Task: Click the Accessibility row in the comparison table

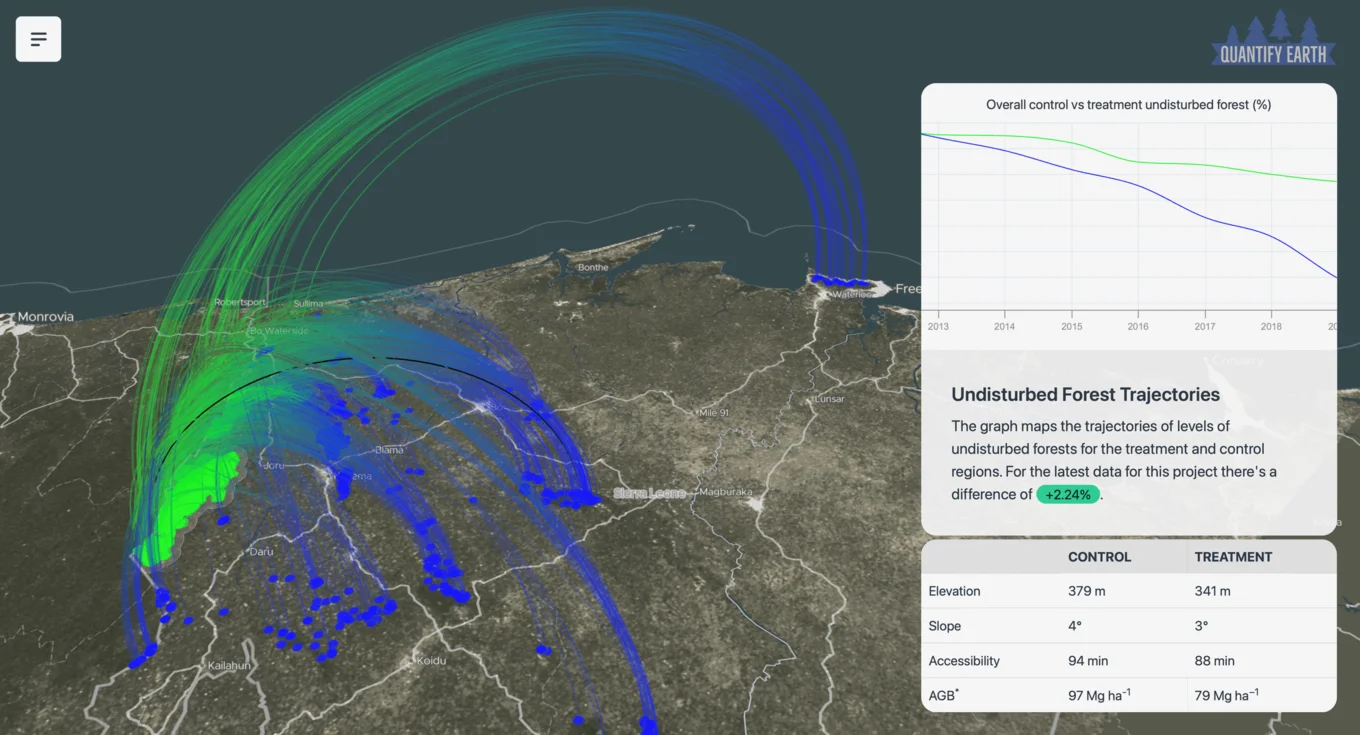Action: [x=963, y=660]
